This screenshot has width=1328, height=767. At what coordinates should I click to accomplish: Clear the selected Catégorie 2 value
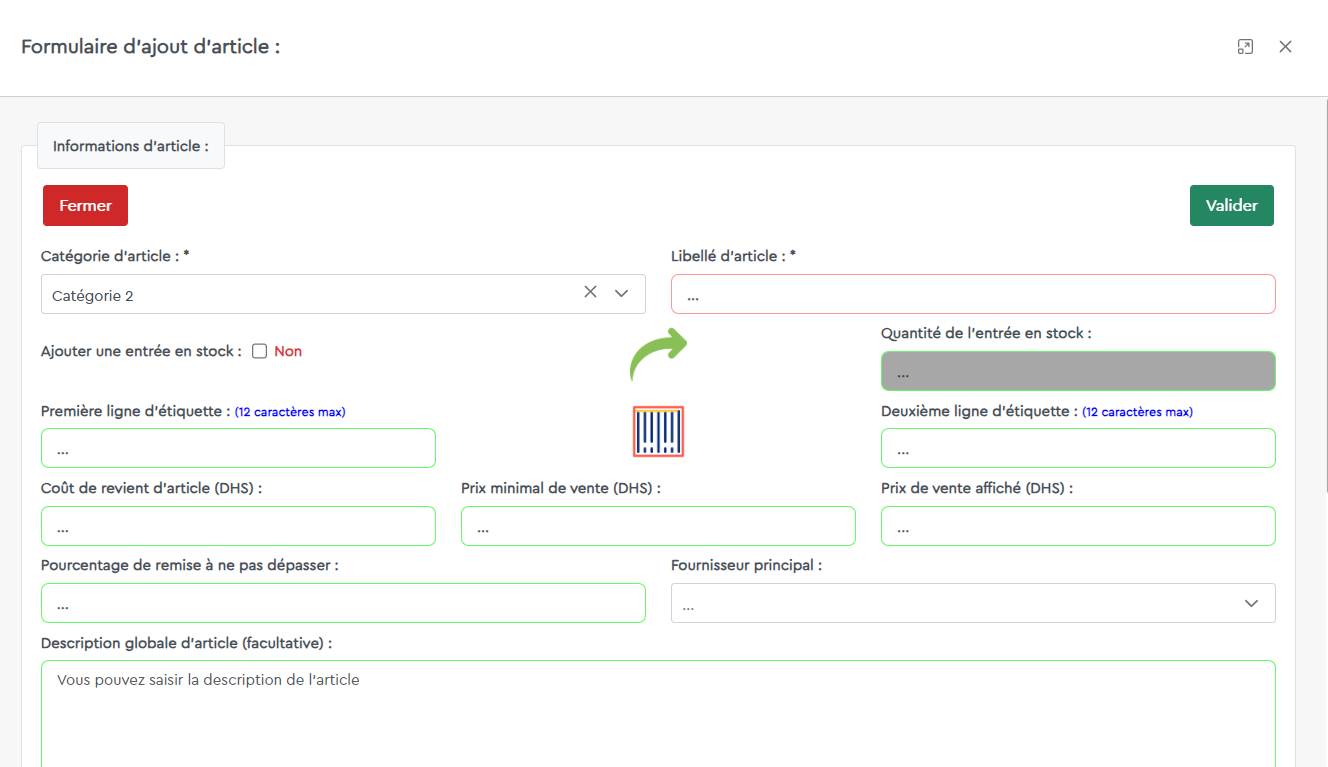coord(590,292)
